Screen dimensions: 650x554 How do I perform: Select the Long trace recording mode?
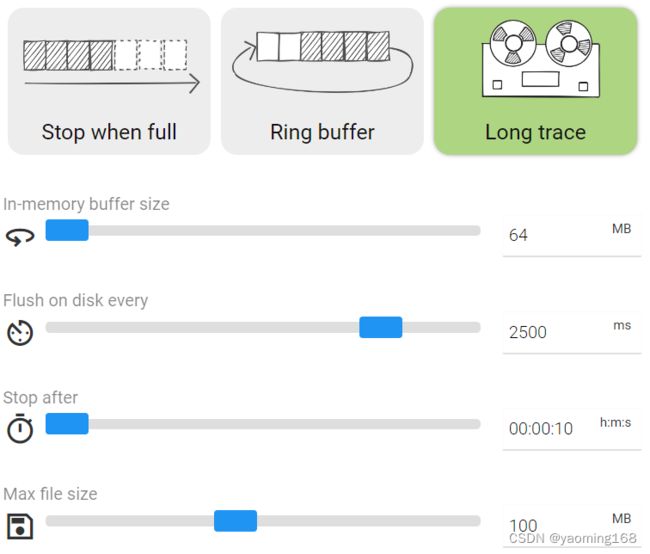tap(535, 81)
